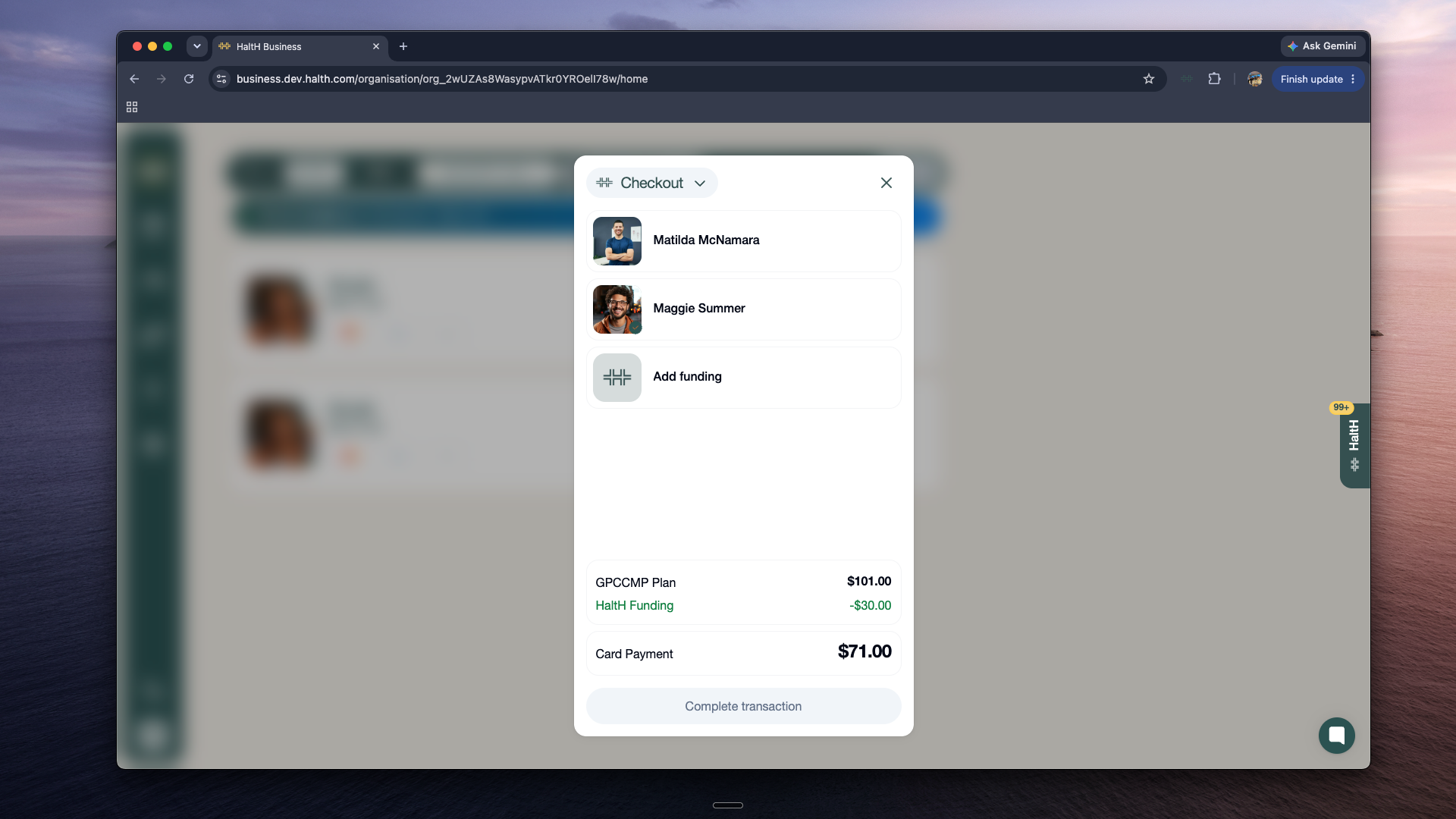Open the Checkout dropdown chevron
The image size is (1456, 819).
tap(700, 184)
